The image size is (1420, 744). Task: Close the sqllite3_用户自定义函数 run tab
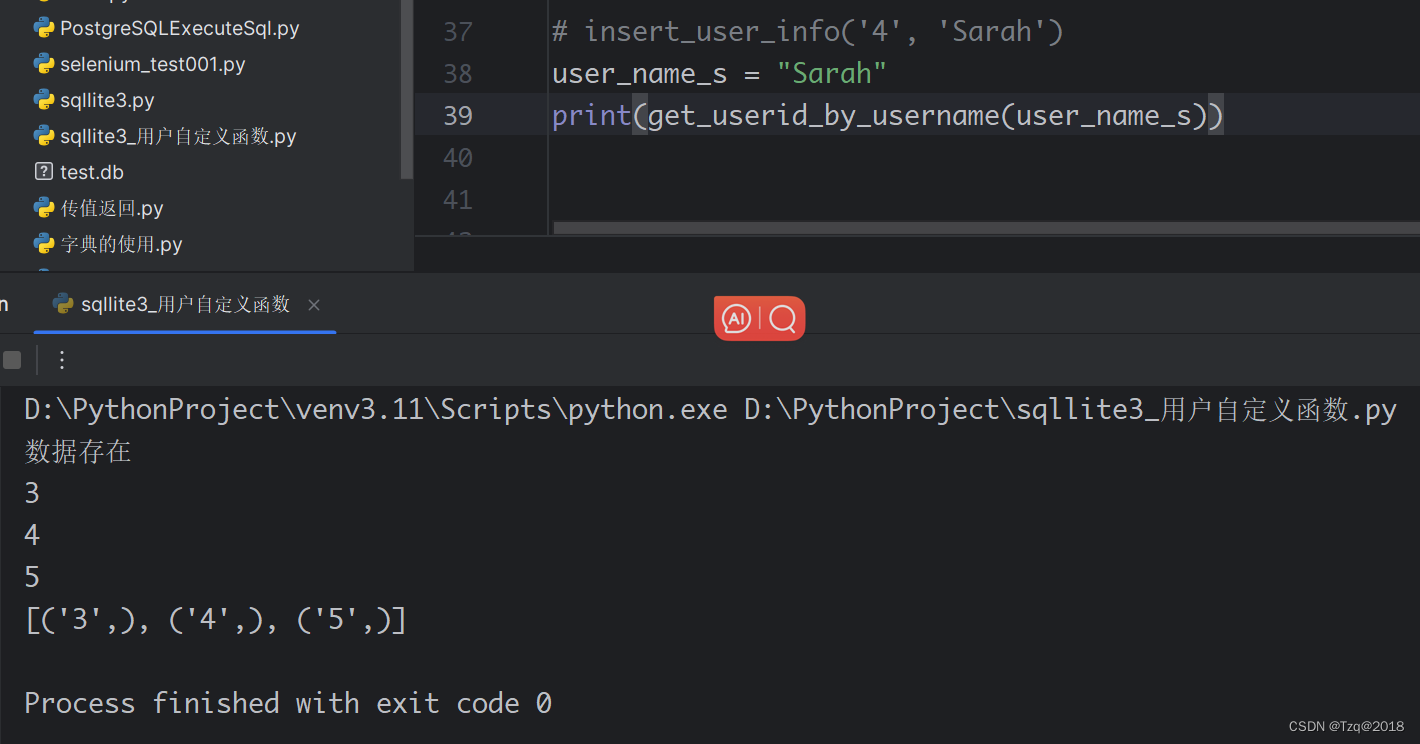coord(314,305)
